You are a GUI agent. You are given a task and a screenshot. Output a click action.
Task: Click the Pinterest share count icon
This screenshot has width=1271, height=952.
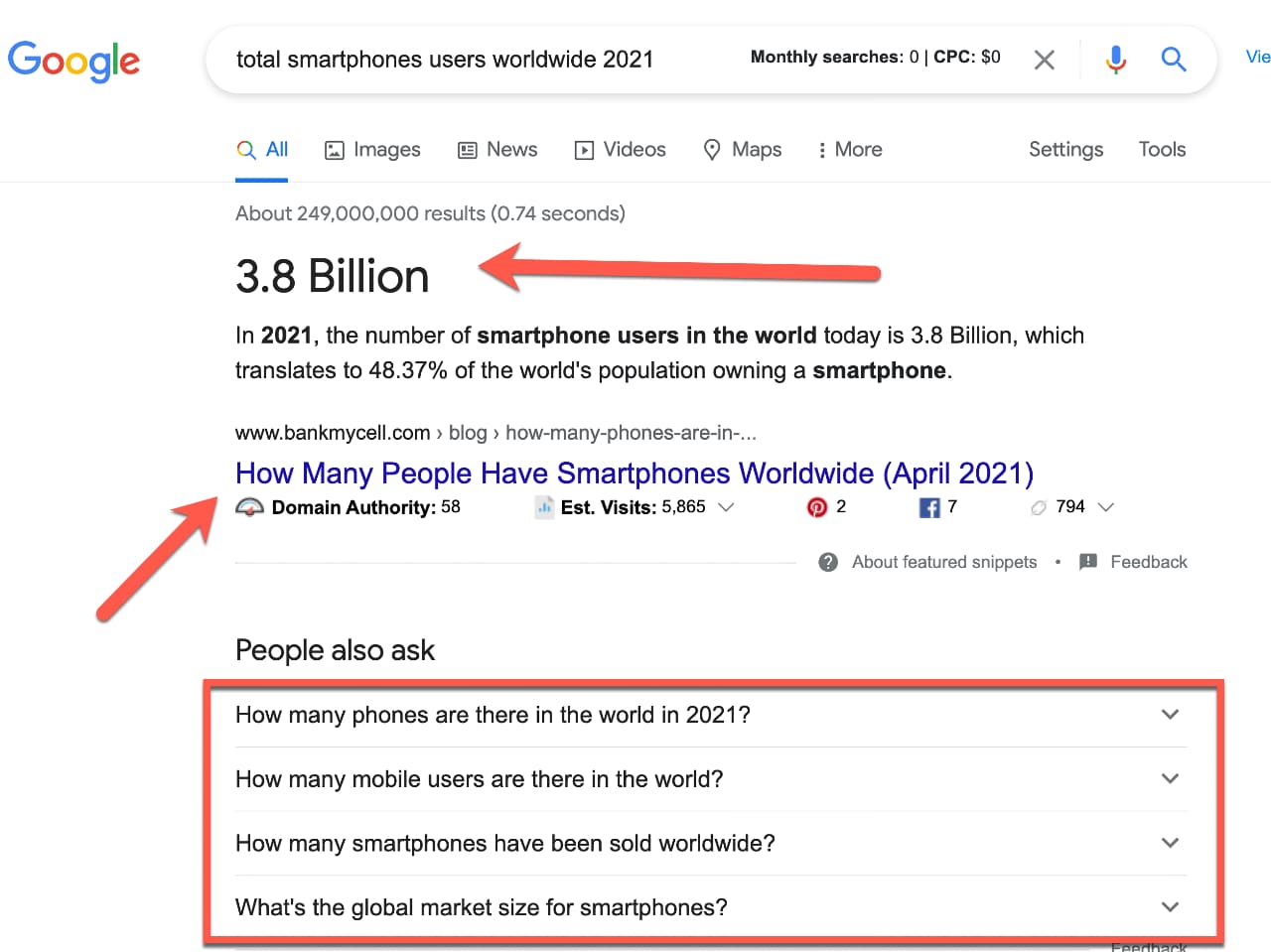tap(816, 507)
